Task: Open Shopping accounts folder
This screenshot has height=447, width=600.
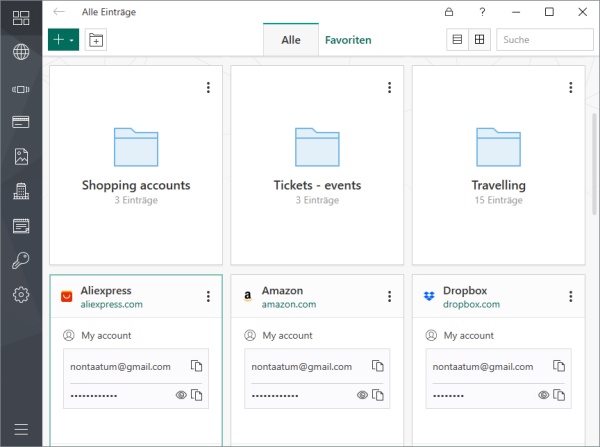Action: pos(136,165)
